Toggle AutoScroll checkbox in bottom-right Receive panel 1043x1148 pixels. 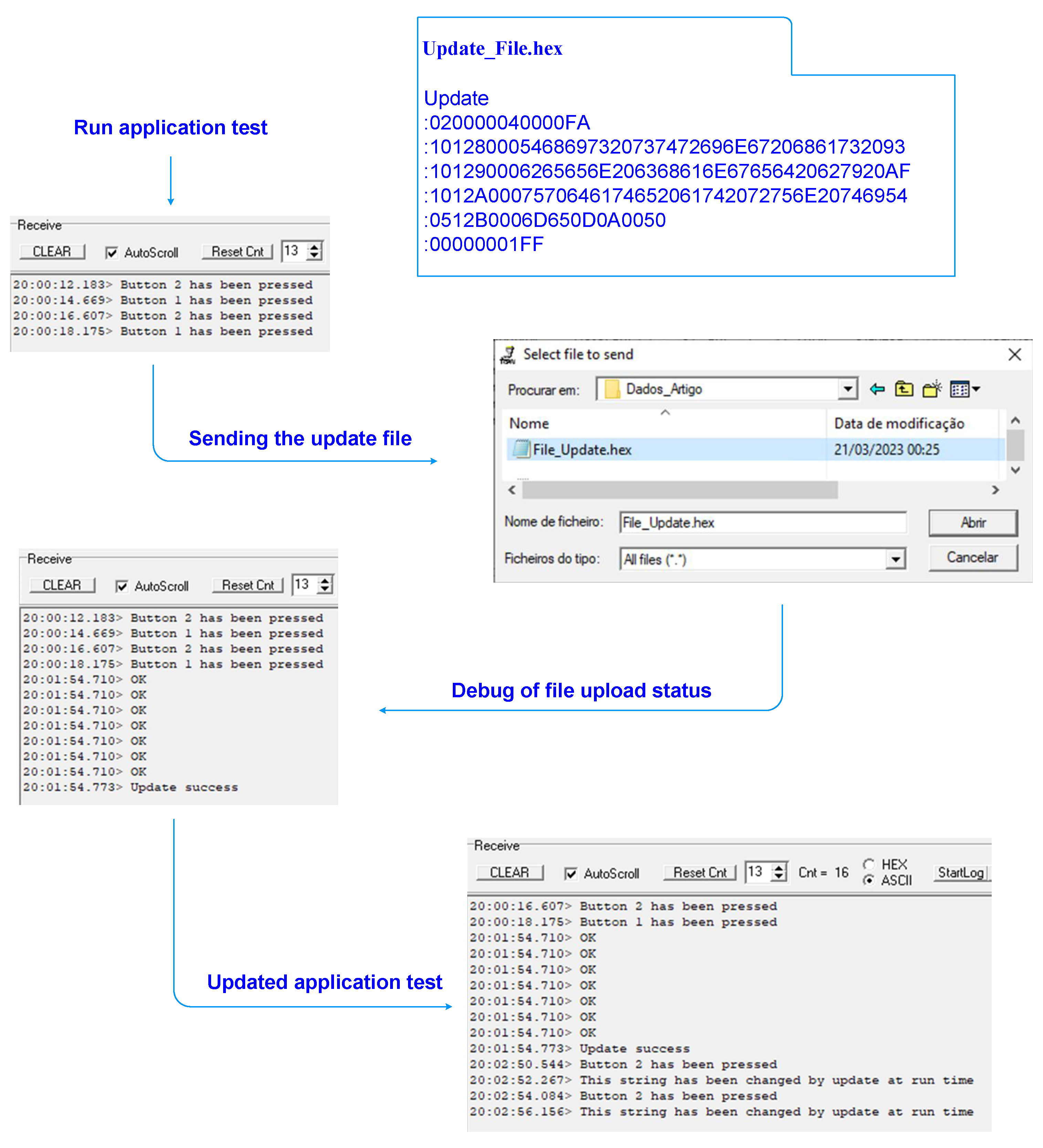(571, 874)
